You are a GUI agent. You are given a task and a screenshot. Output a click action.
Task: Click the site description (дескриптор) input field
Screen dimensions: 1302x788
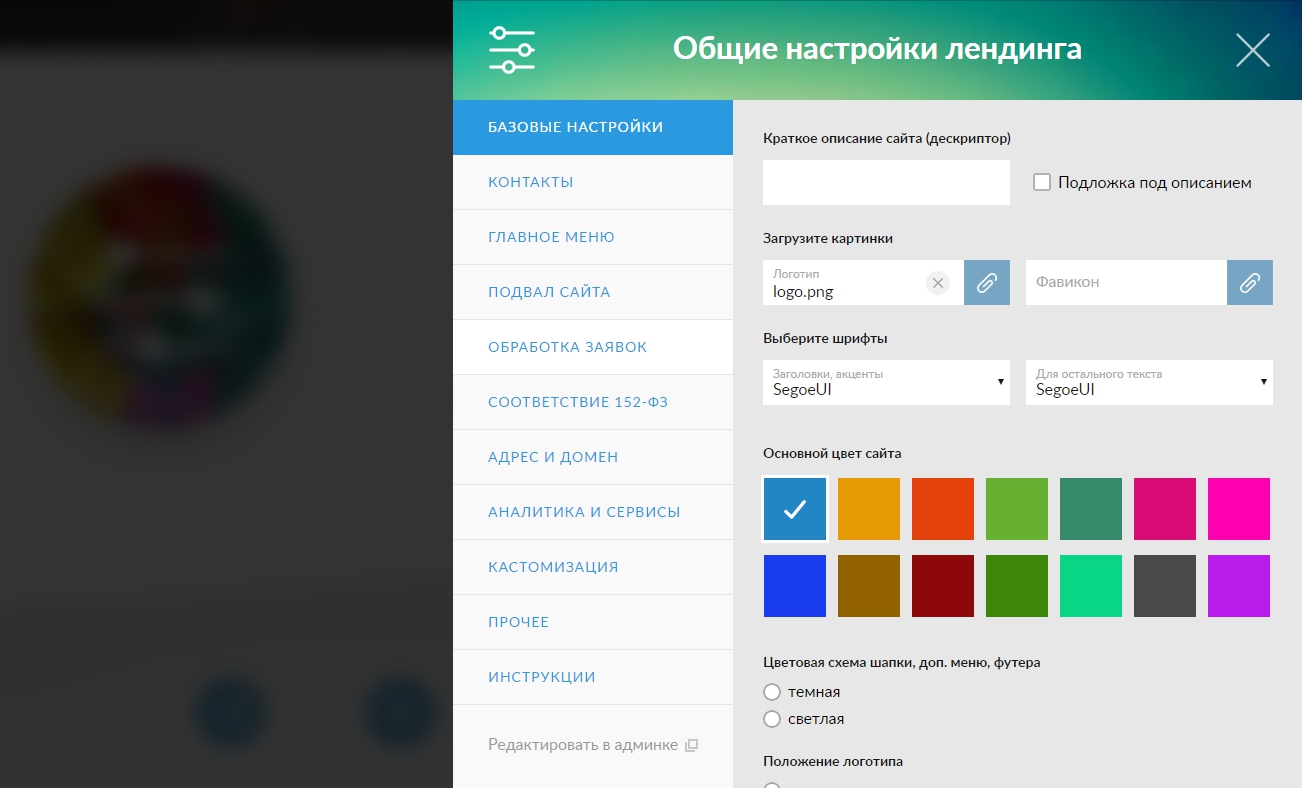886,183
